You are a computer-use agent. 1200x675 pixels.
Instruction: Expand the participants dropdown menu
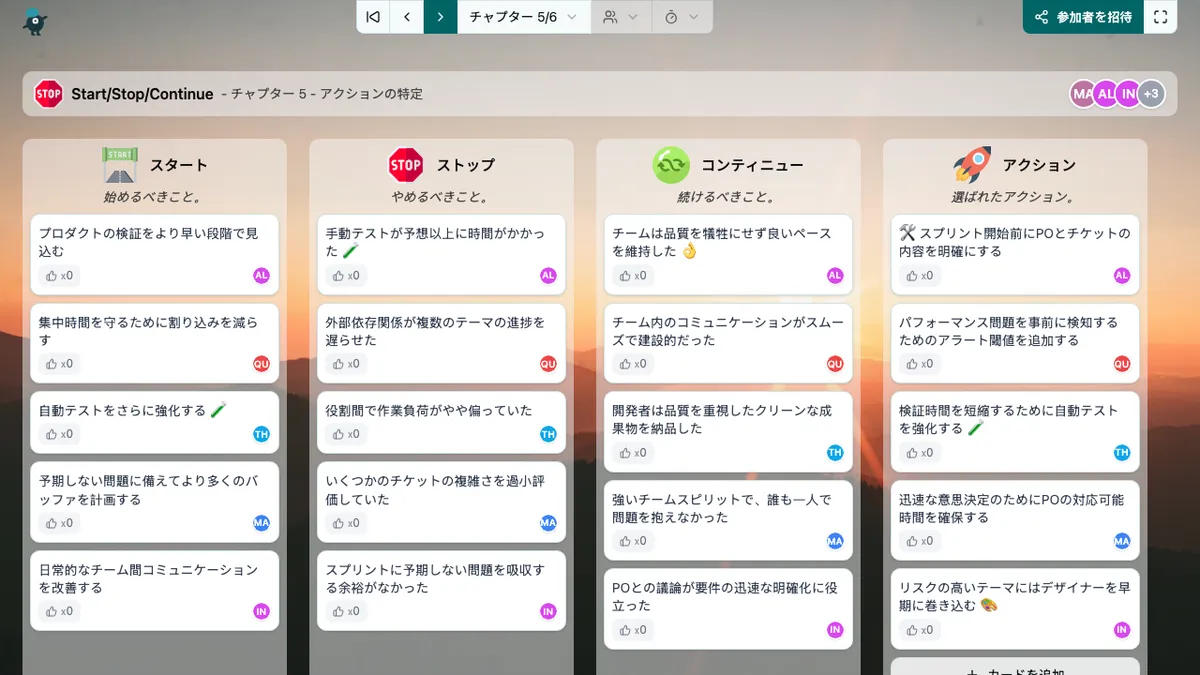[x=621, y=17]
